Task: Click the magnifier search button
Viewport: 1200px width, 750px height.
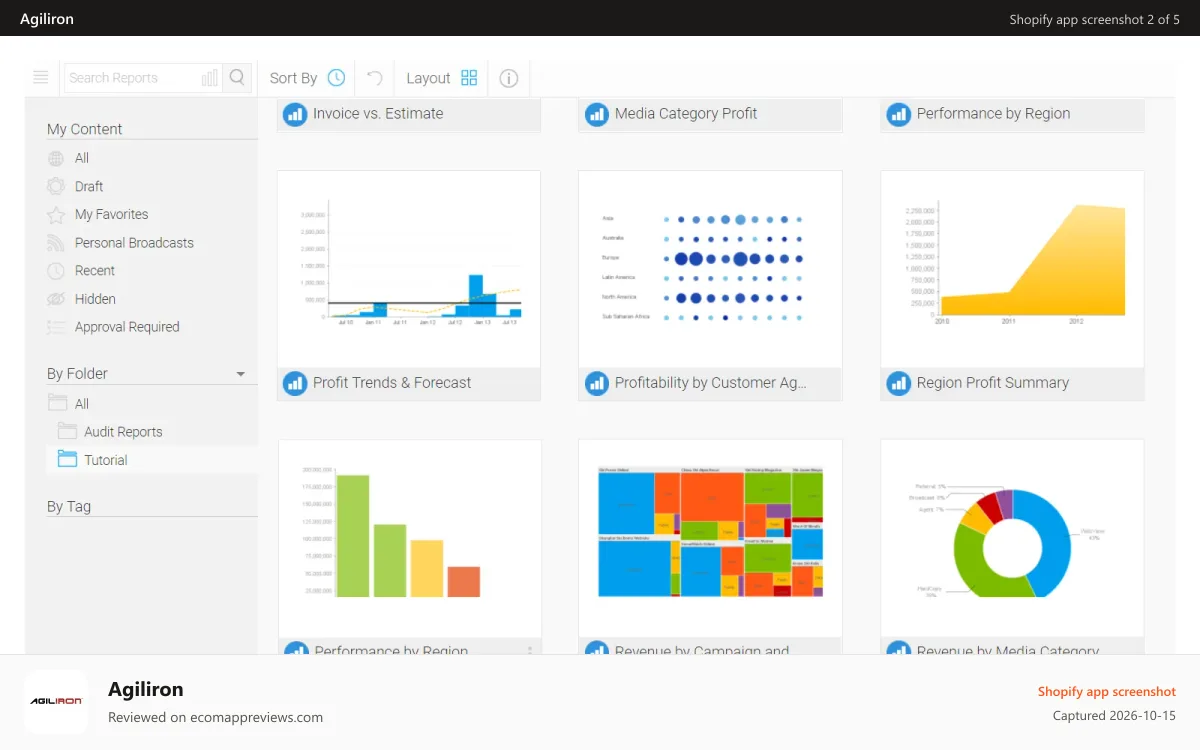Action: (x=237, y=77)
